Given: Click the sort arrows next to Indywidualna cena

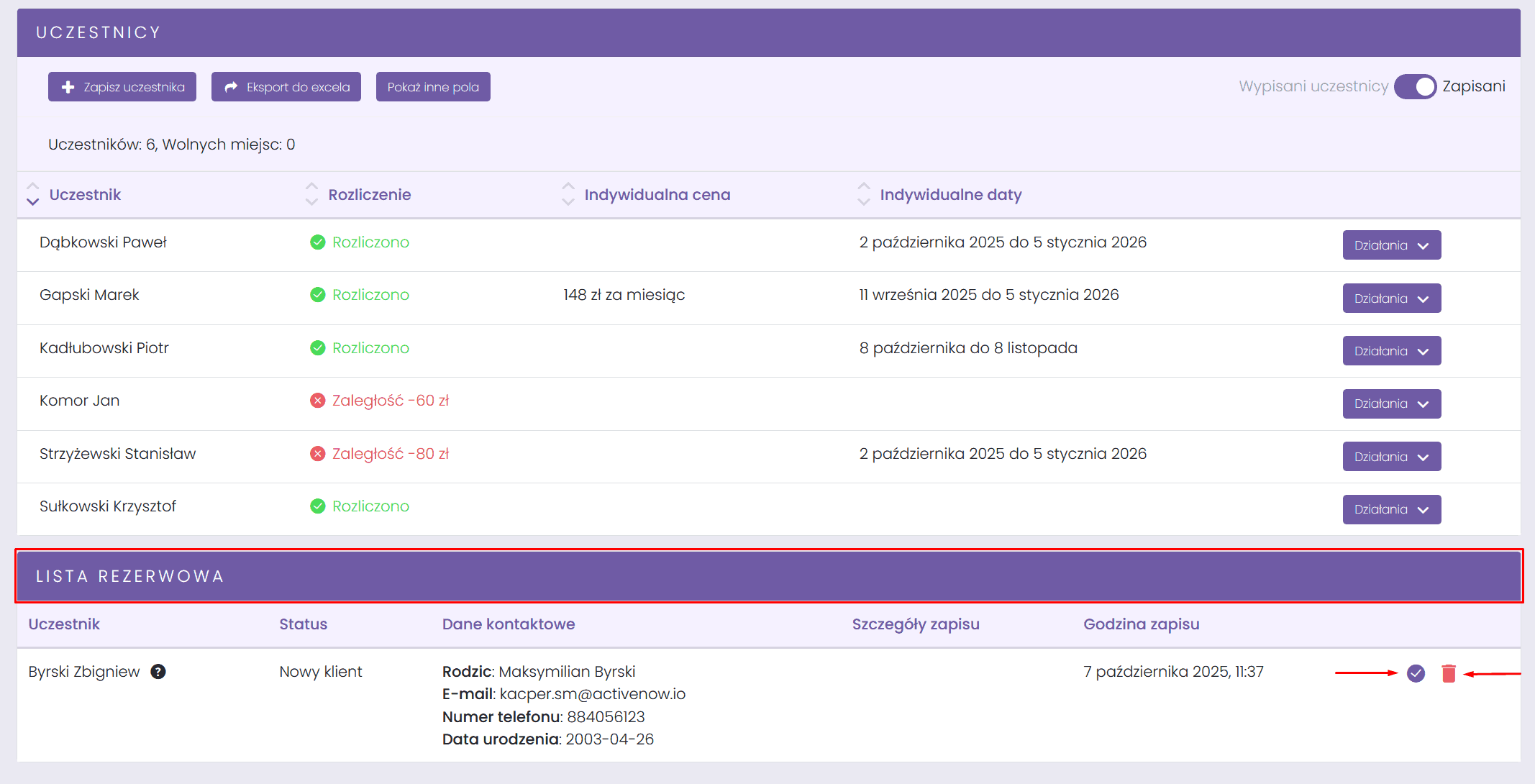Looking at the screenshot, I should [x=568, y=194].
